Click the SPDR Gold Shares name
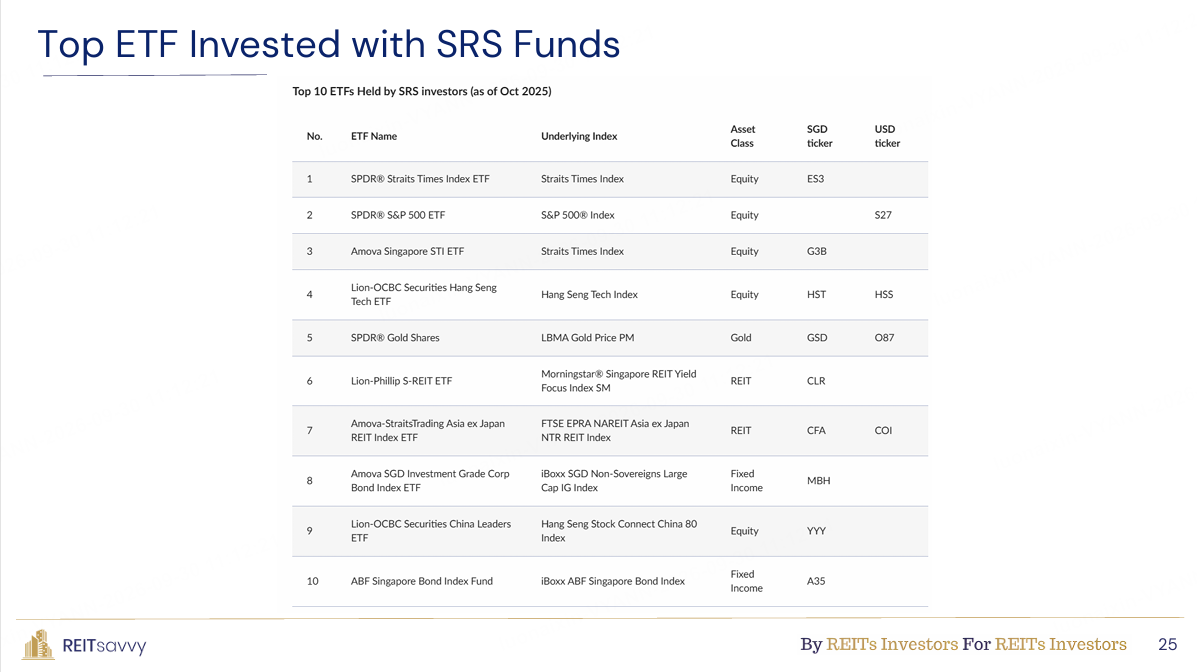The height and width of the screenshot is (672, 1197). [x=395, y=338]
